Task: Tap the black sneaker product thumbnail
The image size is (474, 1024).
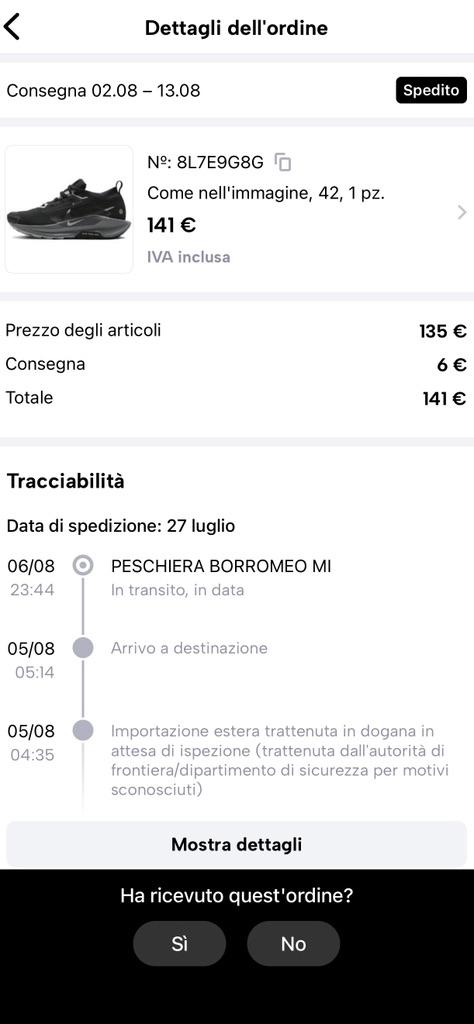Action: point(69,209)
